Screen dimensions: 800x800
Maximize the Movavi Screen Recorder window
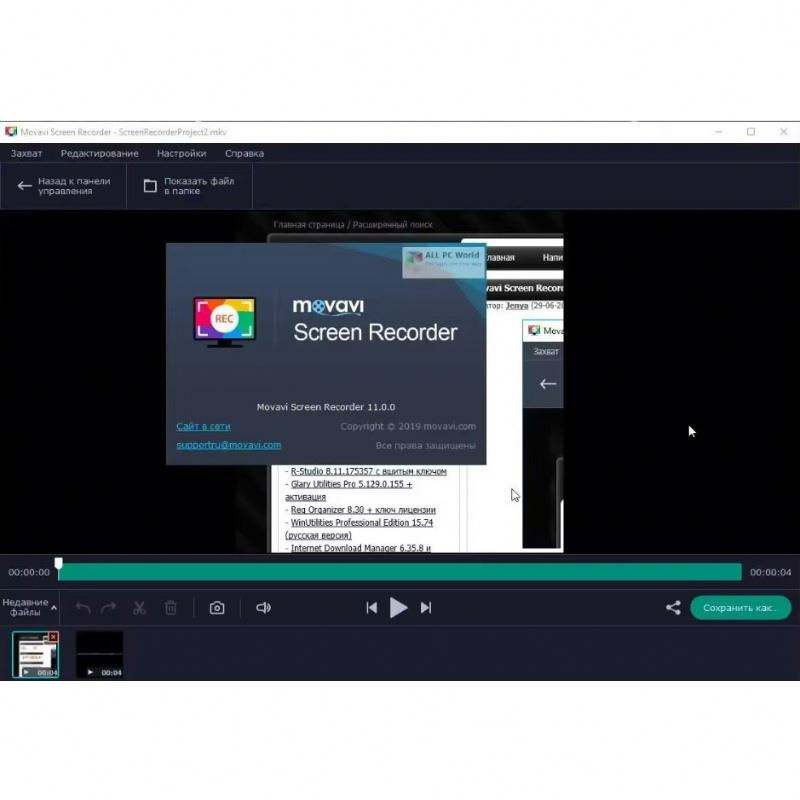tap(751, 132)
